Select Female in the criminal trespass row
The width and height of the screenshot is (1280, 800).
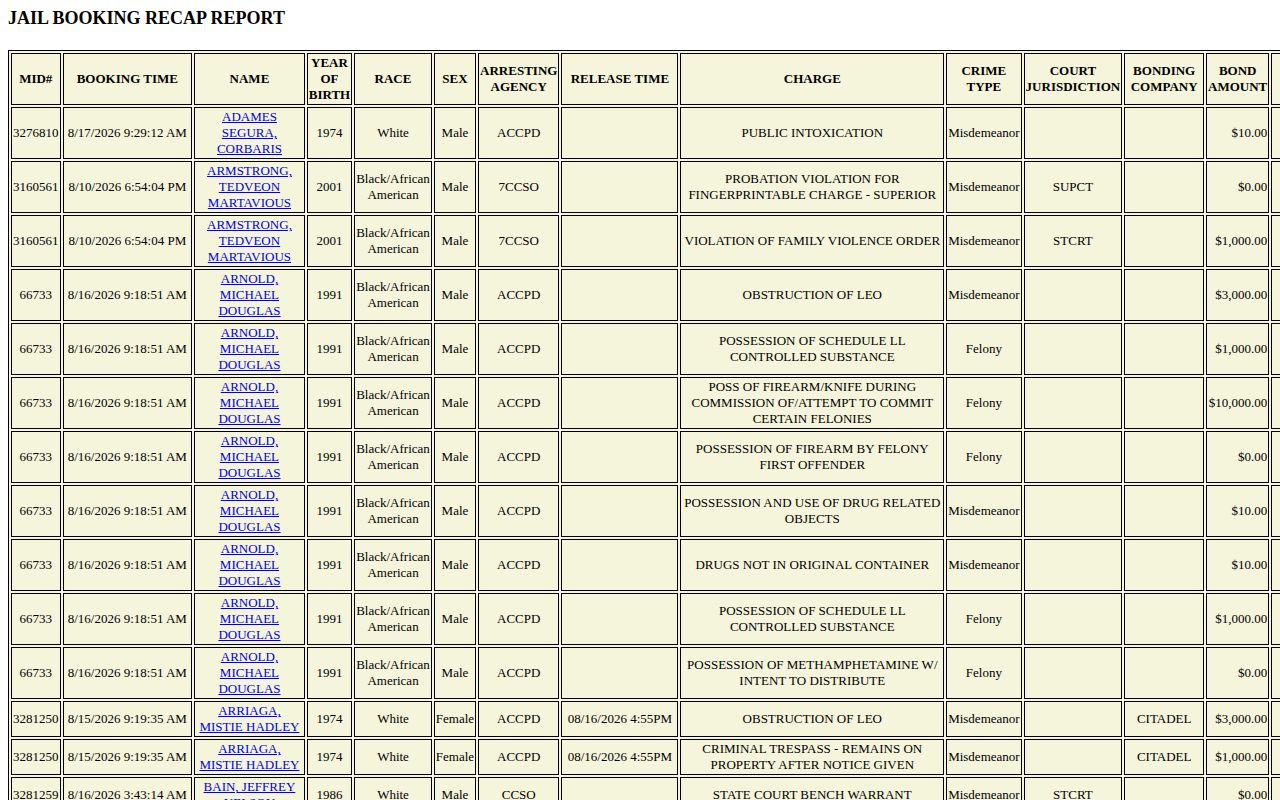pos(455,757)
